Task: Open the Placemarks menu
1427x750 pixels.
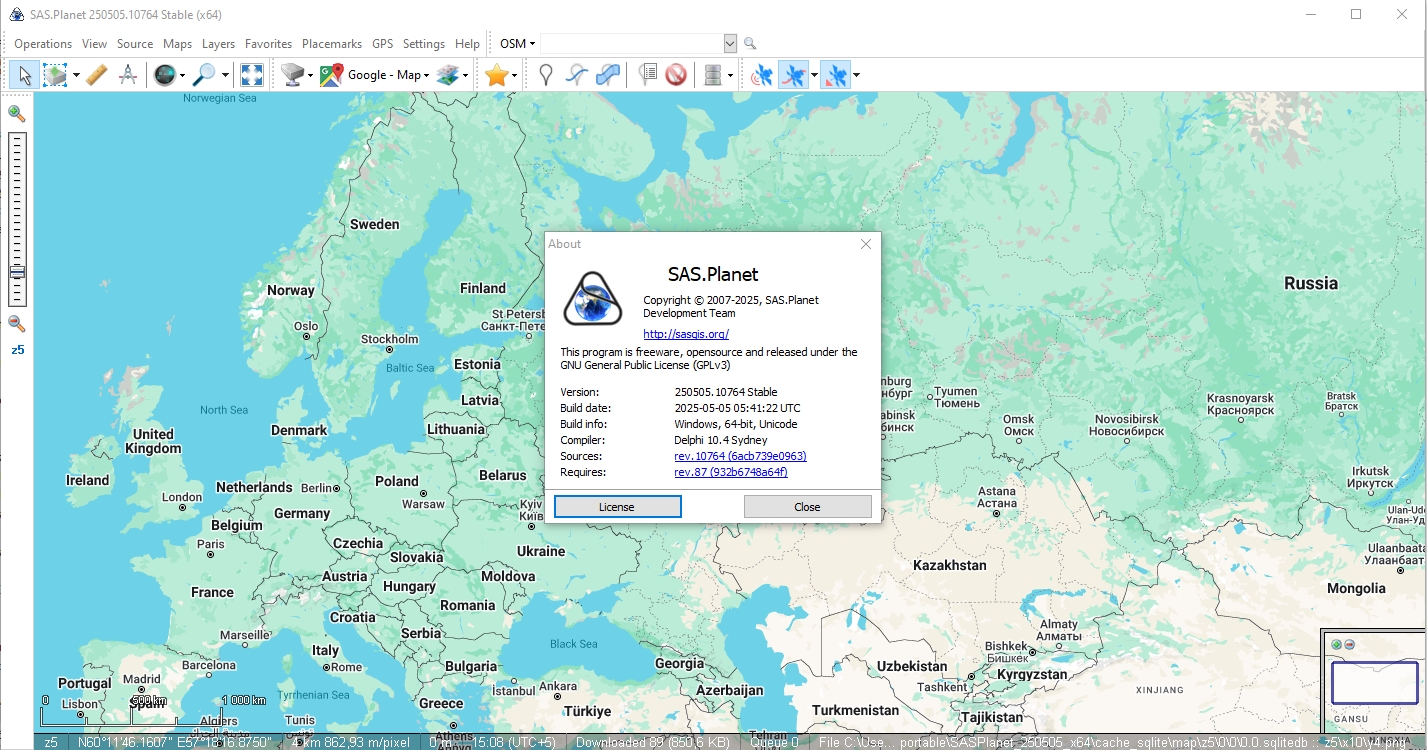Action: coord(332,44)
